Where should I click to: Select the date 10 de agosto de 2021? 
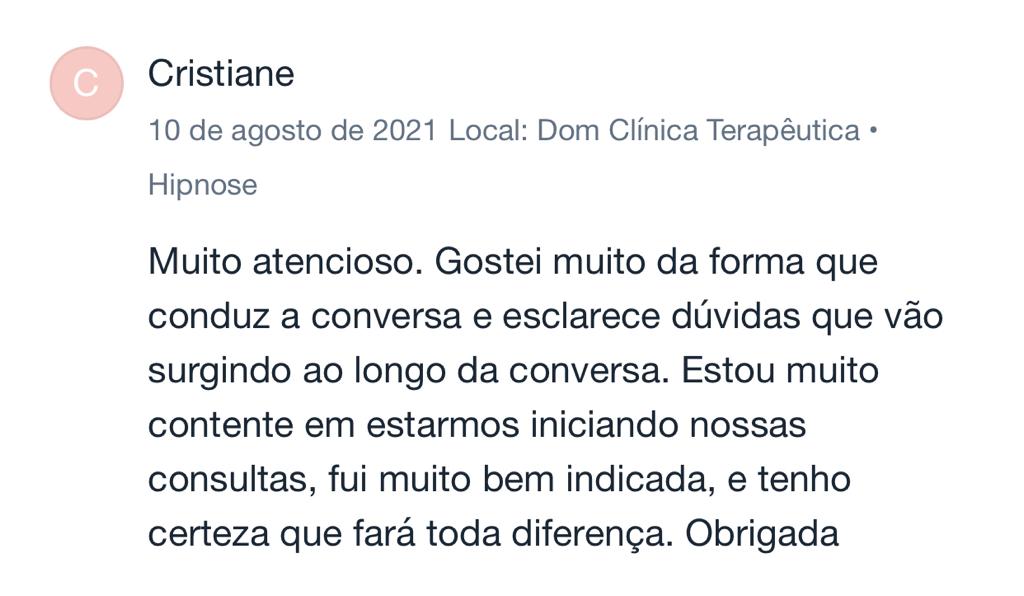click(x=293, y=131)
